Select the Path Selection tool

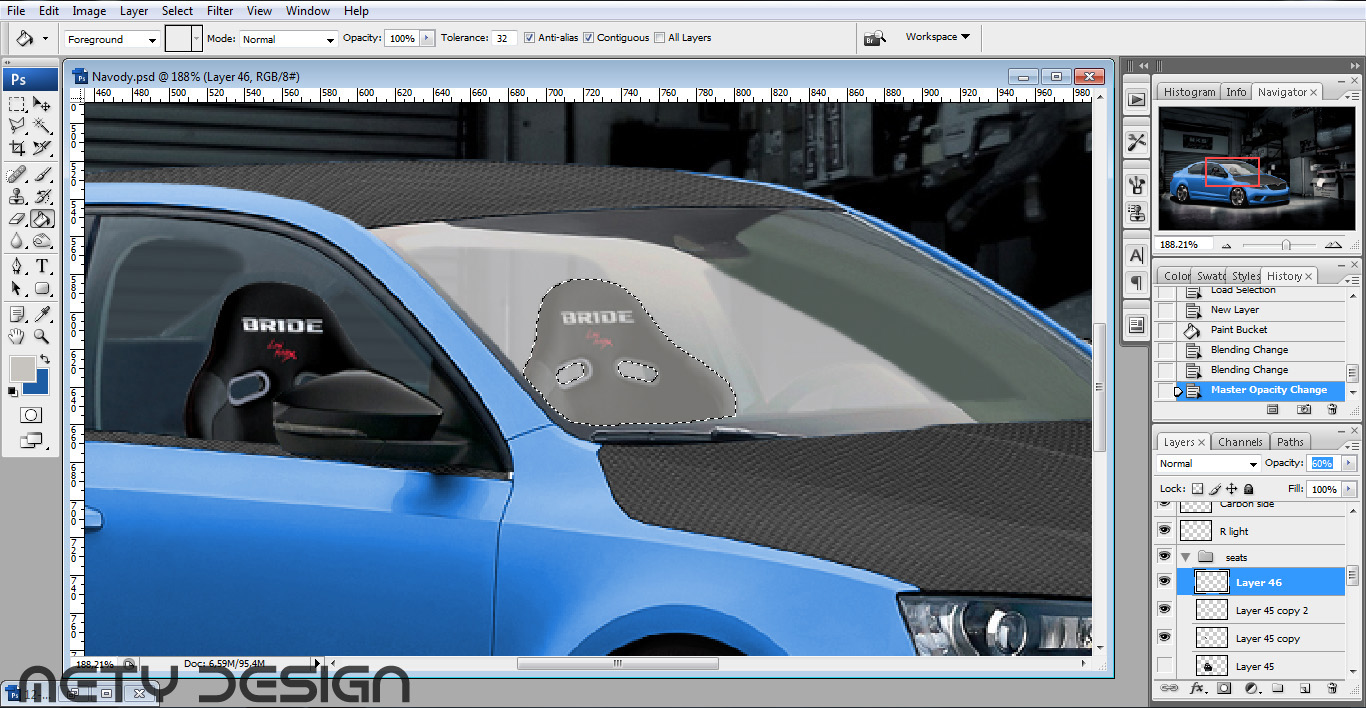pos(17,289)
